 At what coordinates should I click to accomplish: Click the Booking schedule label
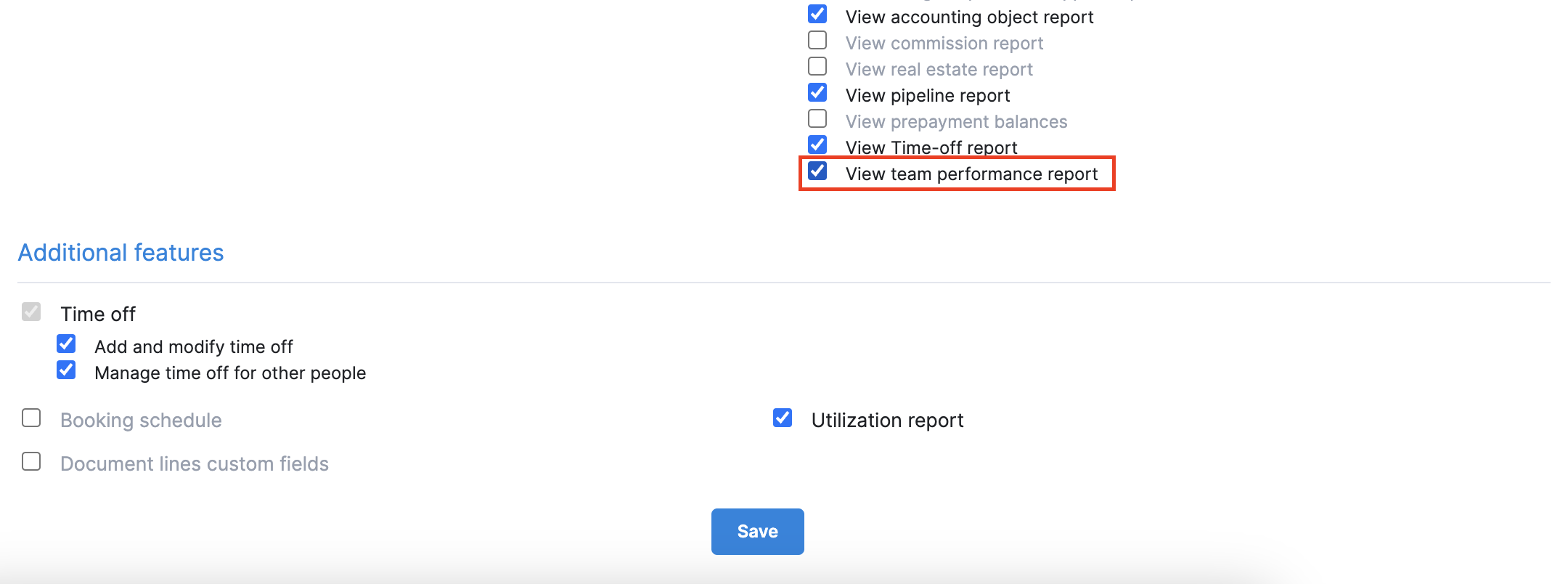click(x=141, y=421)
